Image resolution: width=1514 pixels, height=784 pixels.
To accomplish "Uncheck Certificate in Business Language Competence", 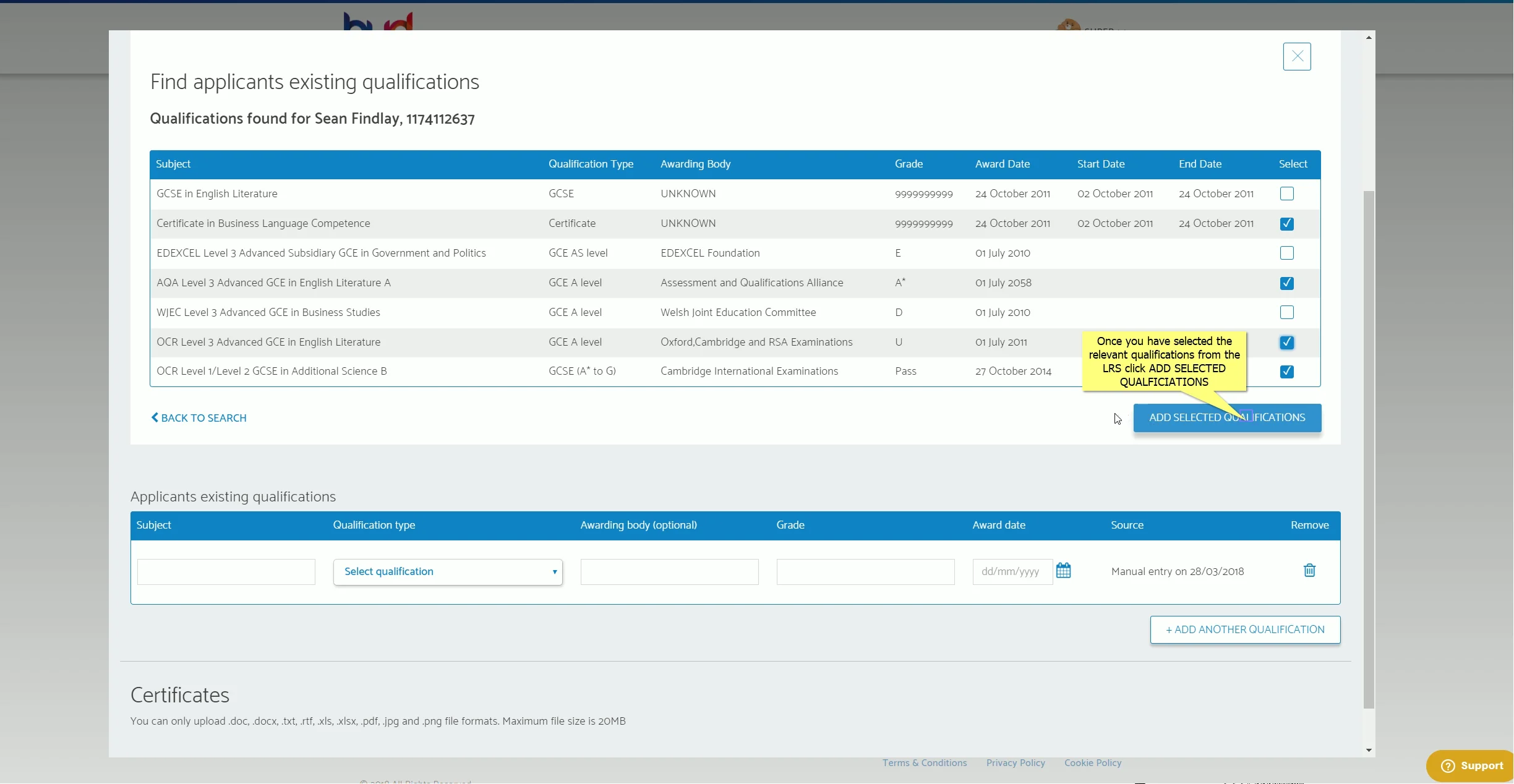I will pyautogui.click(x=1286, y=223).
